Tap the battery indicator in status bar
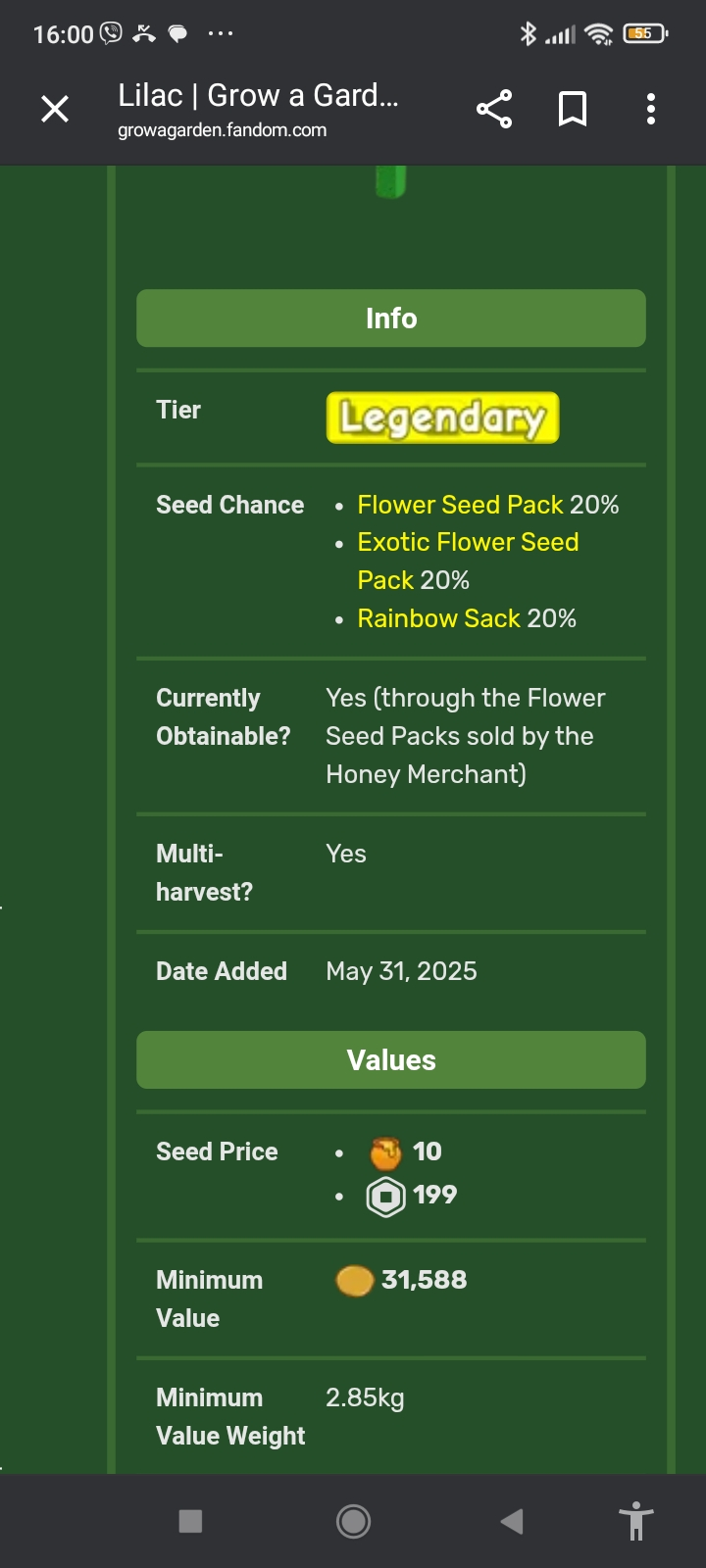This screenshot has width=706, height=1568. 645,33
